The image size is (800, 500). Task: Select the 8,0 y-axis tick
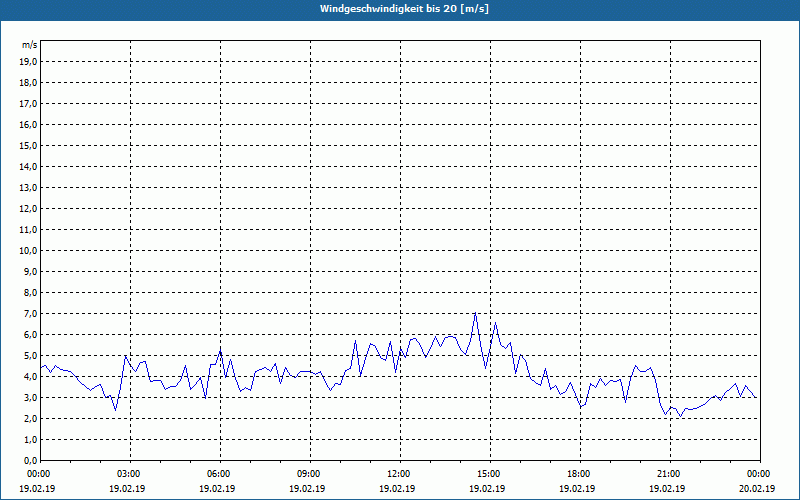(31, 293)
